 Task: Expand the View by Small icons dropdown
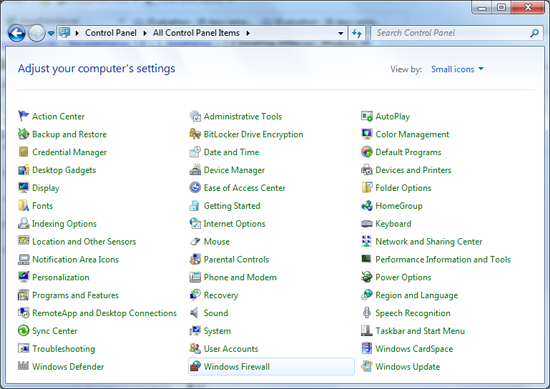[457, 69]
